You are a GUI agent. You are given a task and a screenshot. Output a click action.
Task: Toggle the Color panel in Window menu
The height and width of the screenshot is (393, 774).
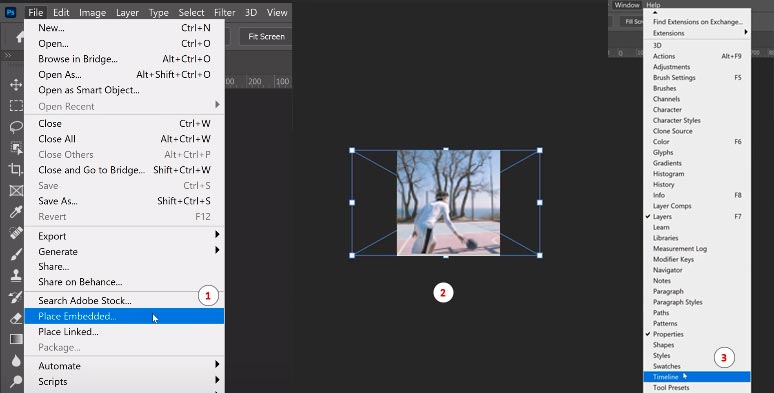click(x=697, y=142)
